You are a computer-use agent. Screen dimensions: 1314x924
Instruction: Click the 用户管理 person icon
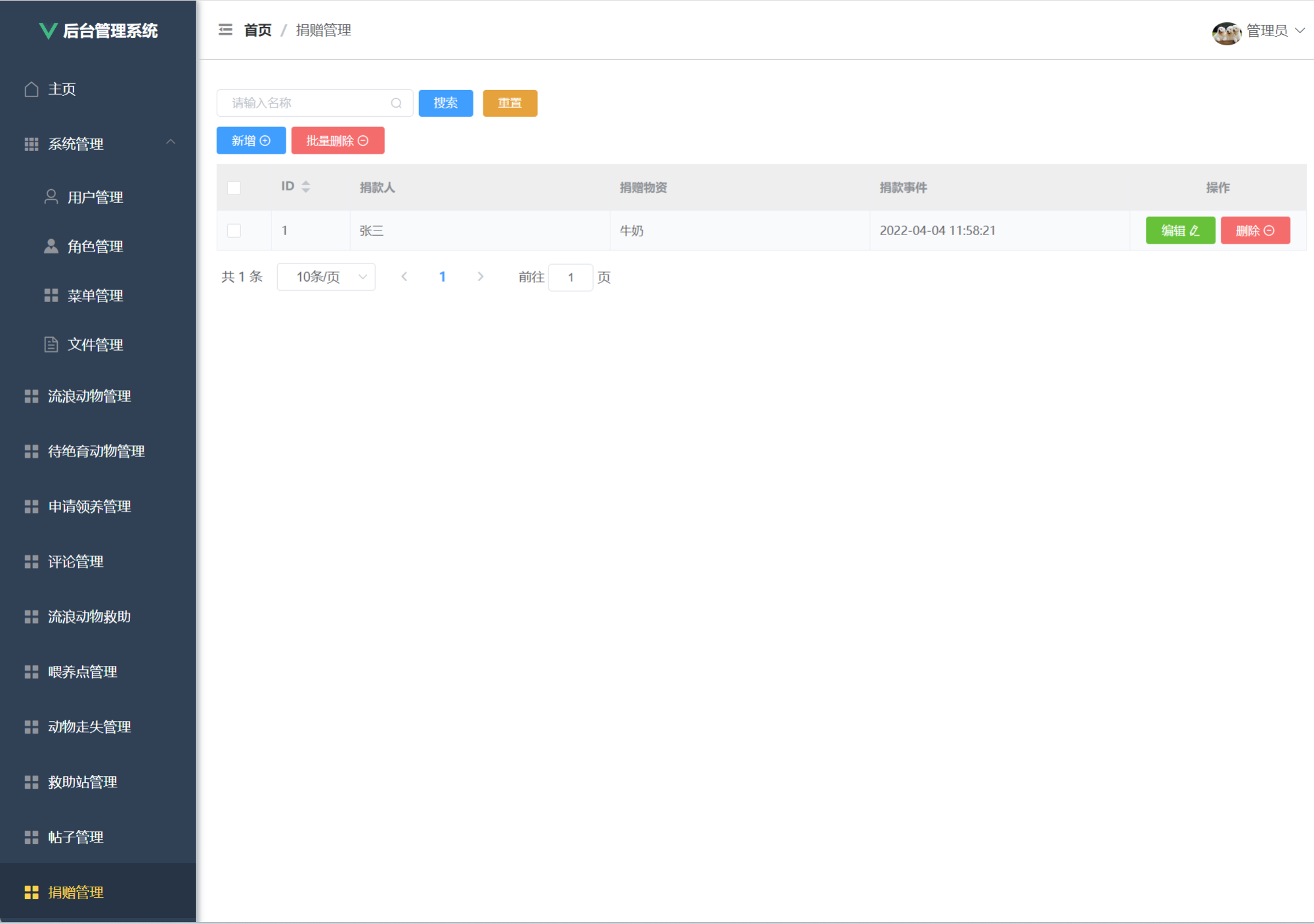[x=51, y=197]
